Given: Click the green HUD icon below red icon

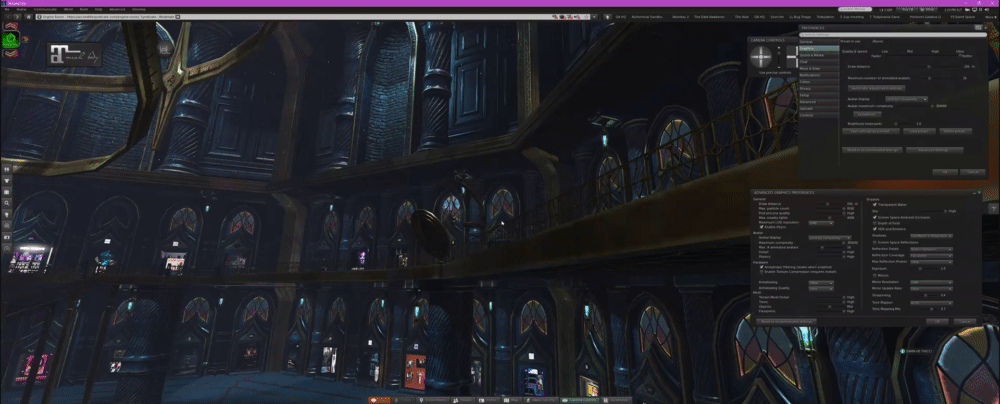Looking at the screenshot, I should coord(11,40).
